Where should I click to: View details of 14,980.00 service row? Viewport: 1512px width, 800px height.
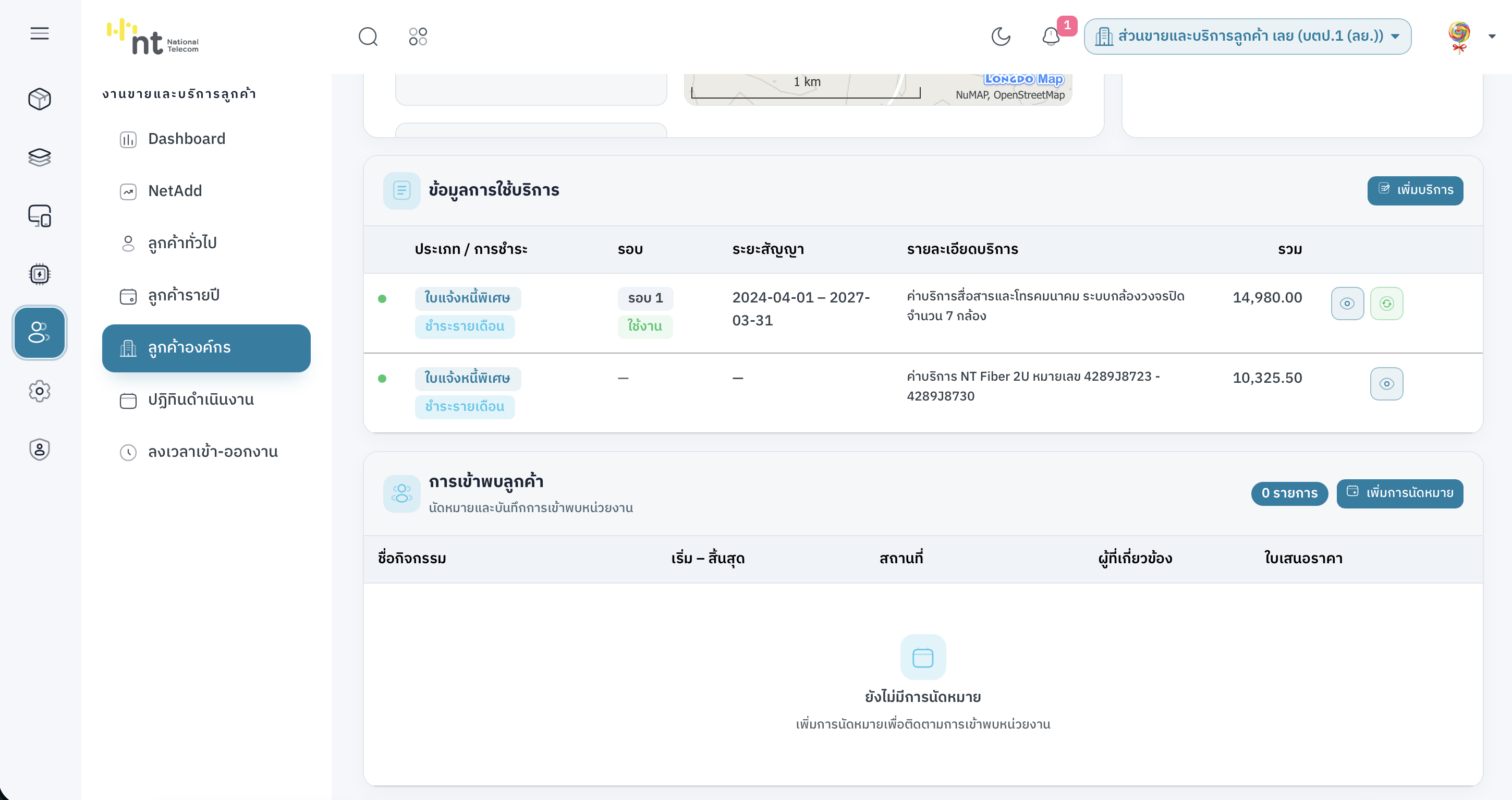click(1347, 304)
